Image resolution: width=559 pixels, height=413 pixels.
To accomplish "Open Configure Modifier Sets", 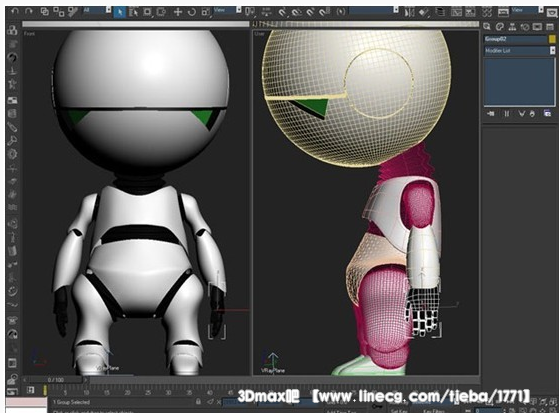I will coord(547,114).
